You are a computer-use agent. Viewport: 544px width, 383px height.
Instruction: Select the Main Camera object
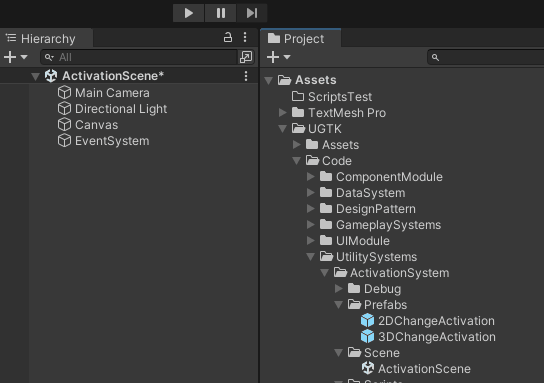[112, 93]
